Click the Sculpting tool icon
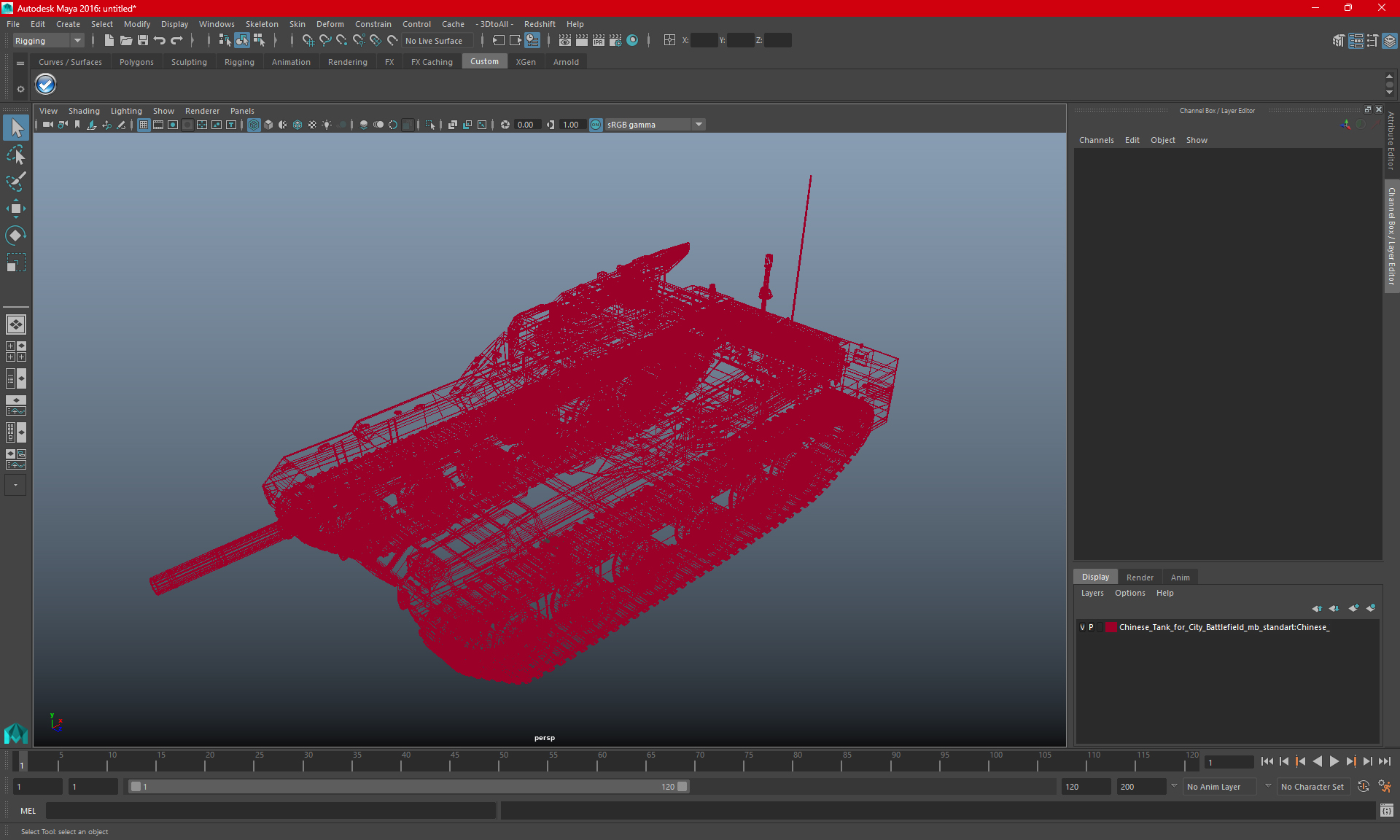The image size is (1400, 840). pyautogui.click(x=189, y=62)
